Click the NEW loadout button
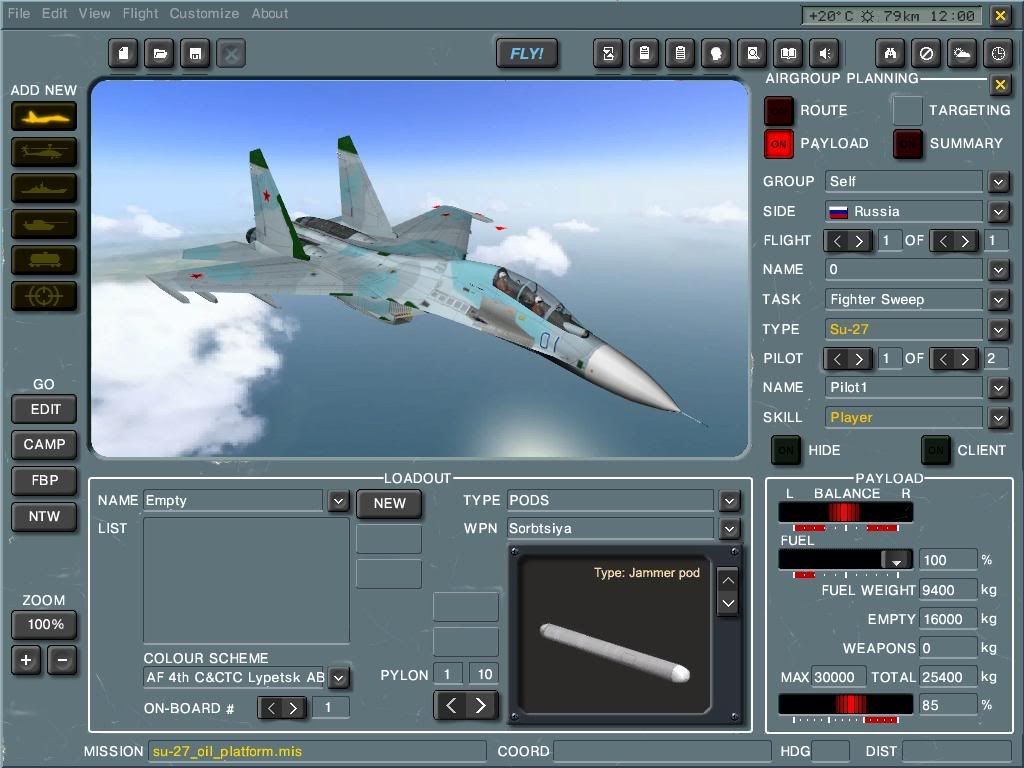1024x768 pixels. click(x=389, y=503)
